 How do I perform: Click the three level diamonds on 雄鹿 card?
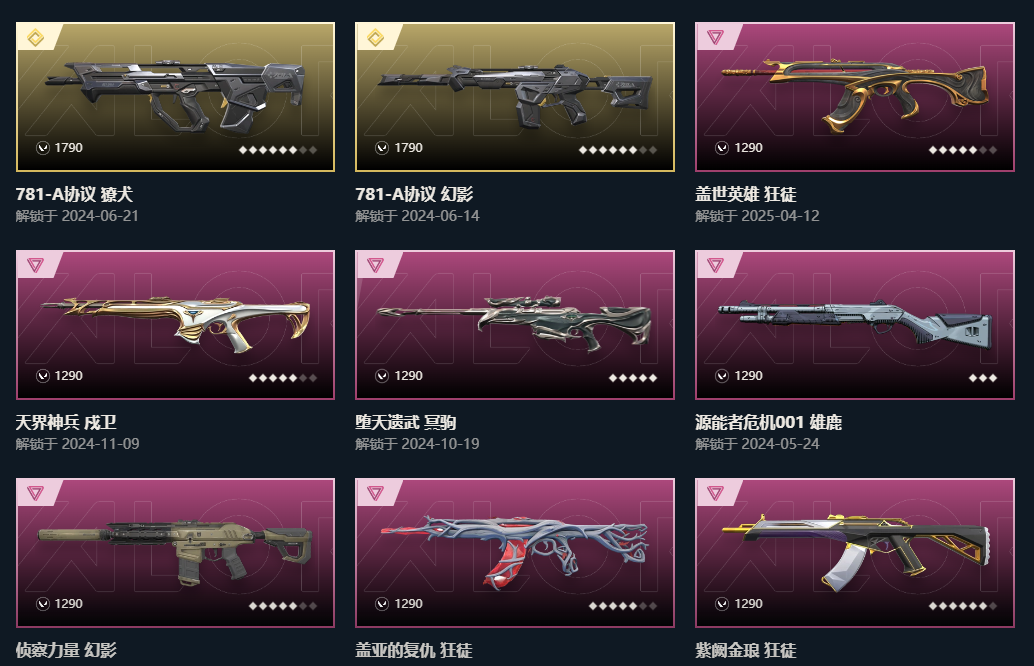point(983,378)
